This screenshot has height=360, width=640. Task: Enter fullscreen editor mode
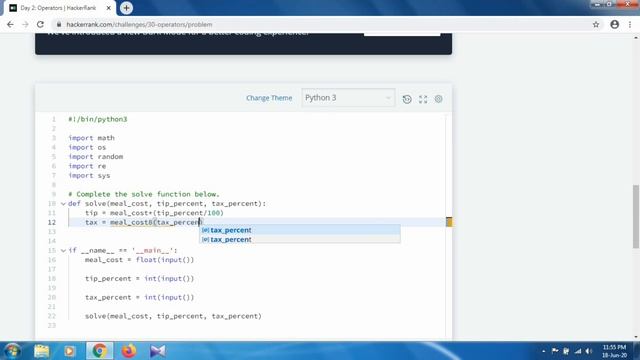[x=423, y=99]
